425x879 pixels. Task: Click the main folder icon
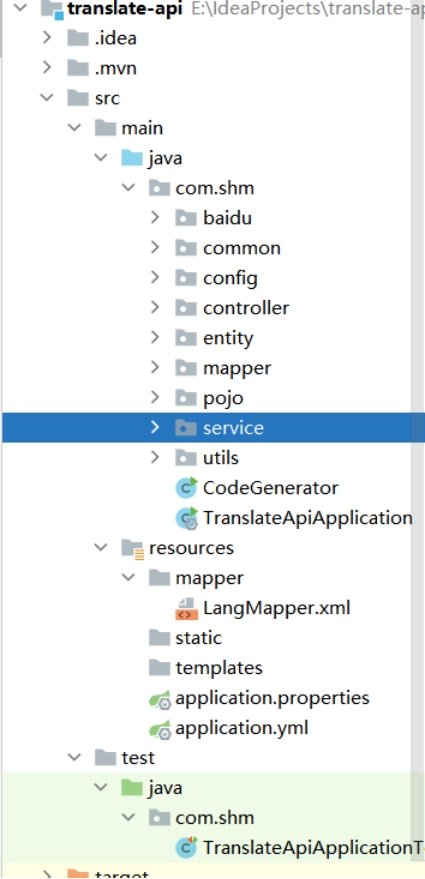pyautogui.click(x=105, y=128)
